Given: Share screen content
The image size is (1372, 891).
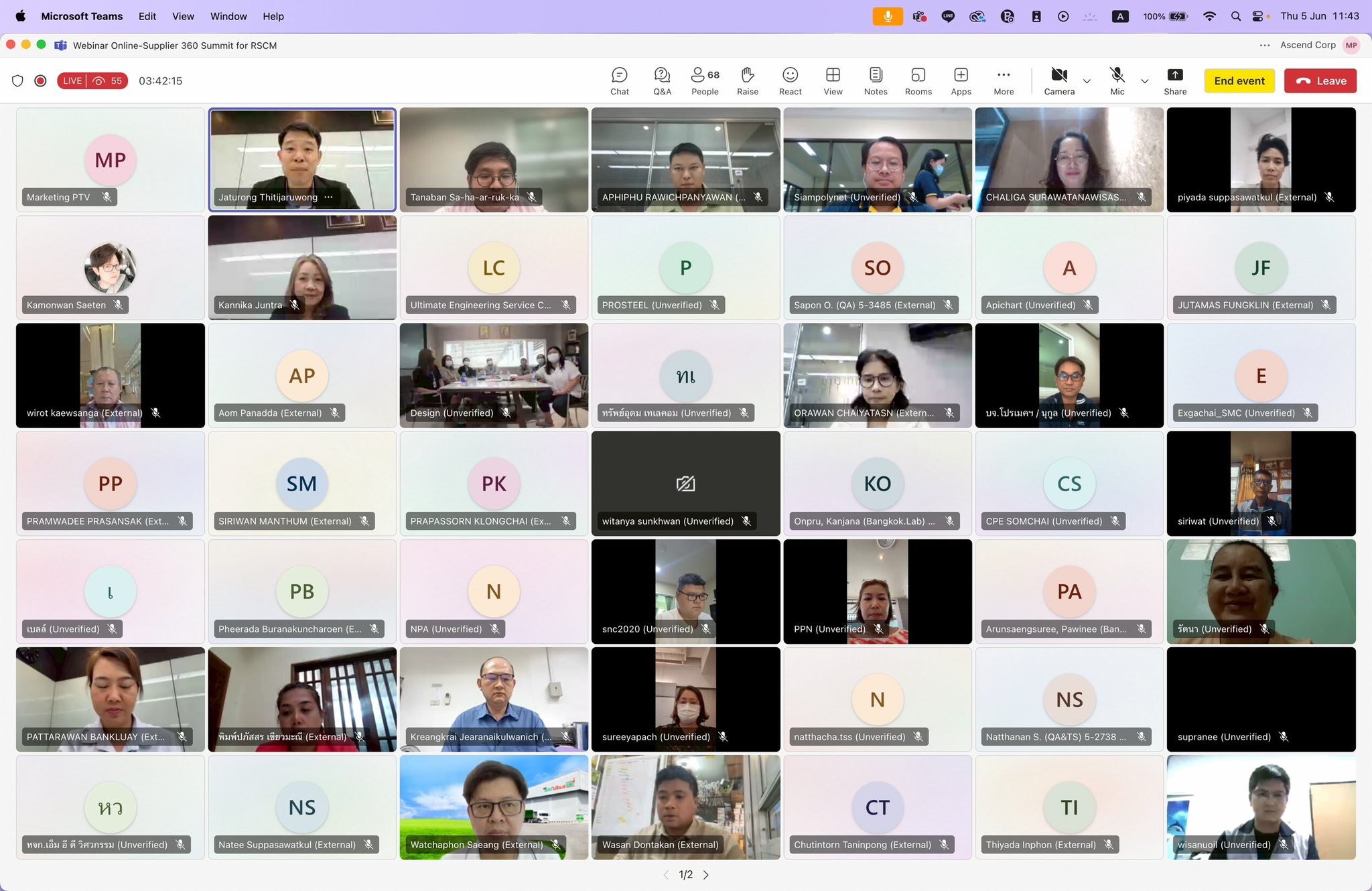Looking at the screenshot, I should pyautogui.click(x=1175, y=81).
